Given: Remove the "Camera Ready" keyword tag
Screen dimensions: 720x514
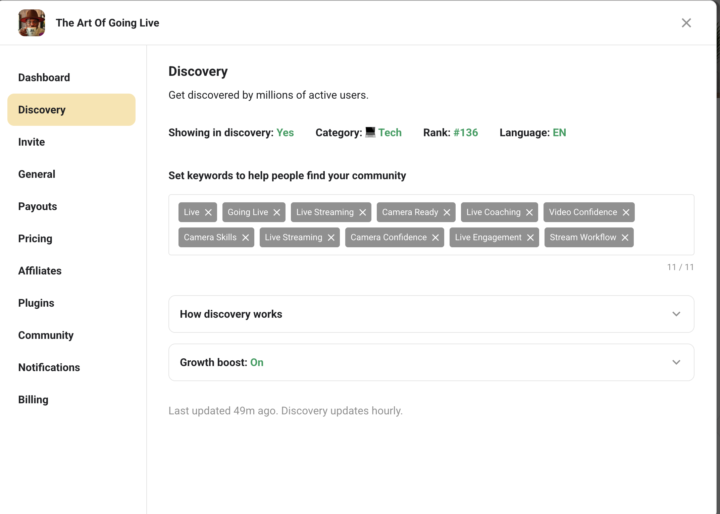Looking at the screenshot, I should pyautogui.click(x=447, y=212).
